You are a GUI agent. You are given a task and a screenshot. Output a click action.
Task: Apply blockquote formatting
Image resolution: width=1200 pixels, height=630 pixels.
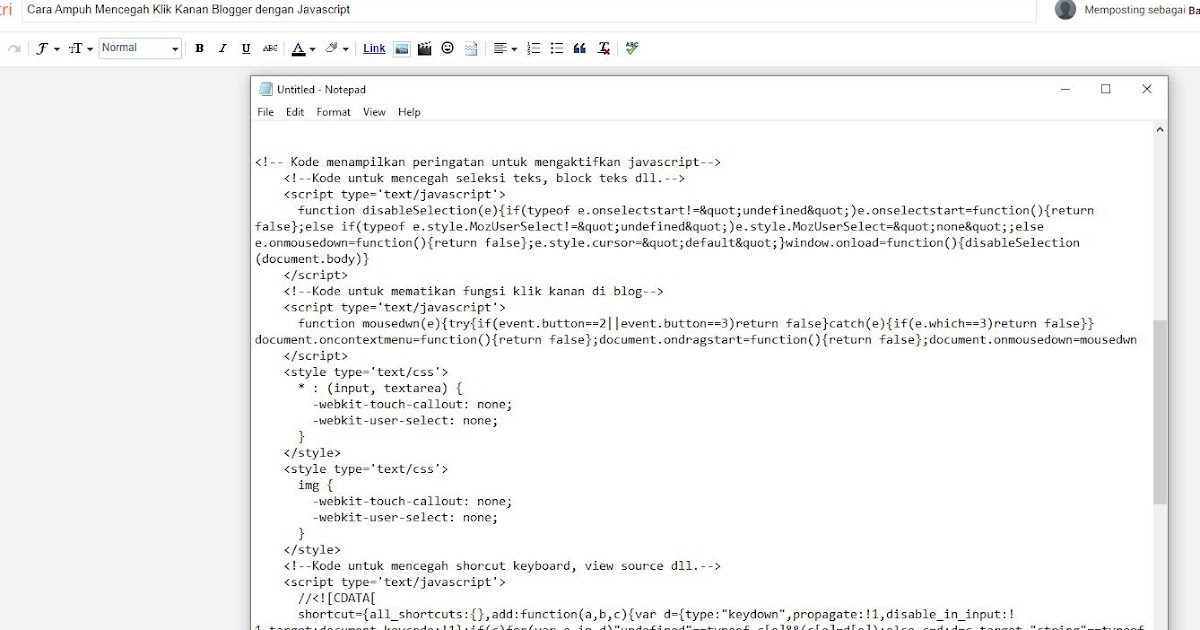tap(580, 48)
